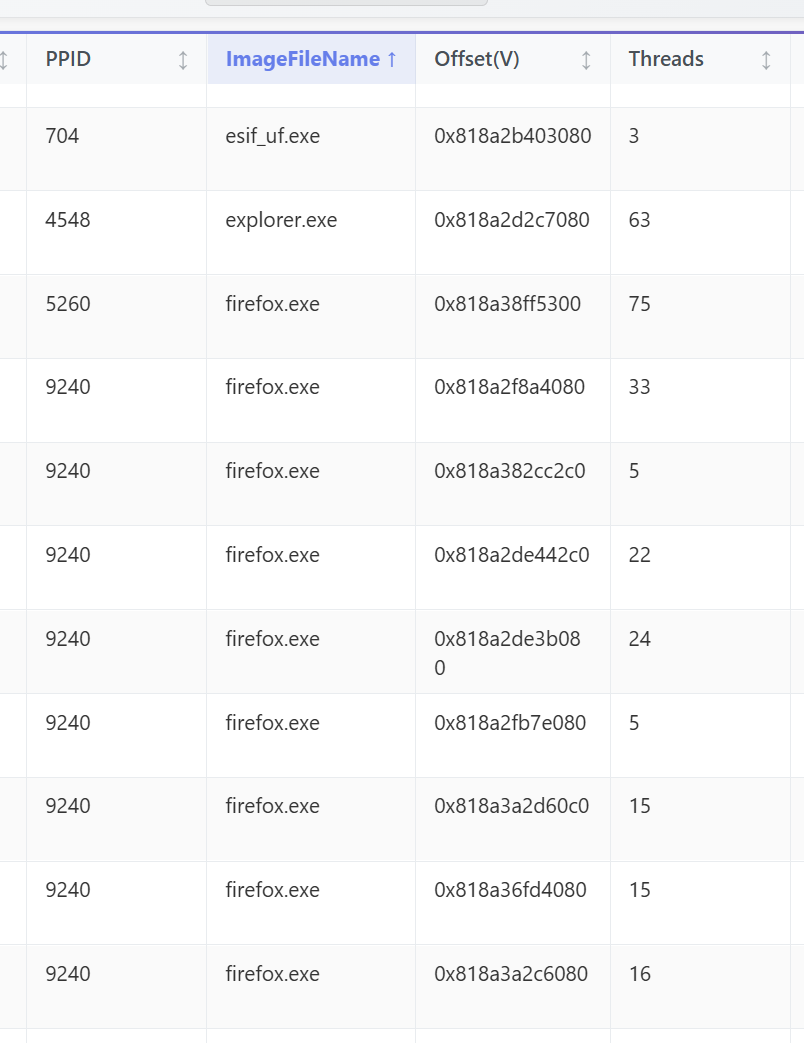Click the Offset(V) column sort arrows icon
Image resolution: width=804 pixels, height=1043 pixels.
coord(586,60)
